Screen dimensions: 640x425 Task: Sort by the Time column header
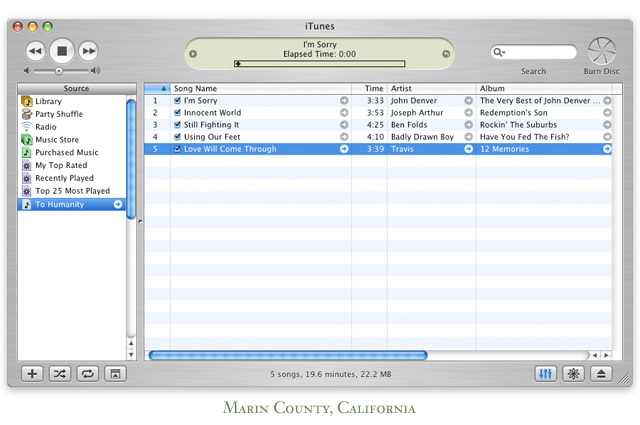point(369,89)
